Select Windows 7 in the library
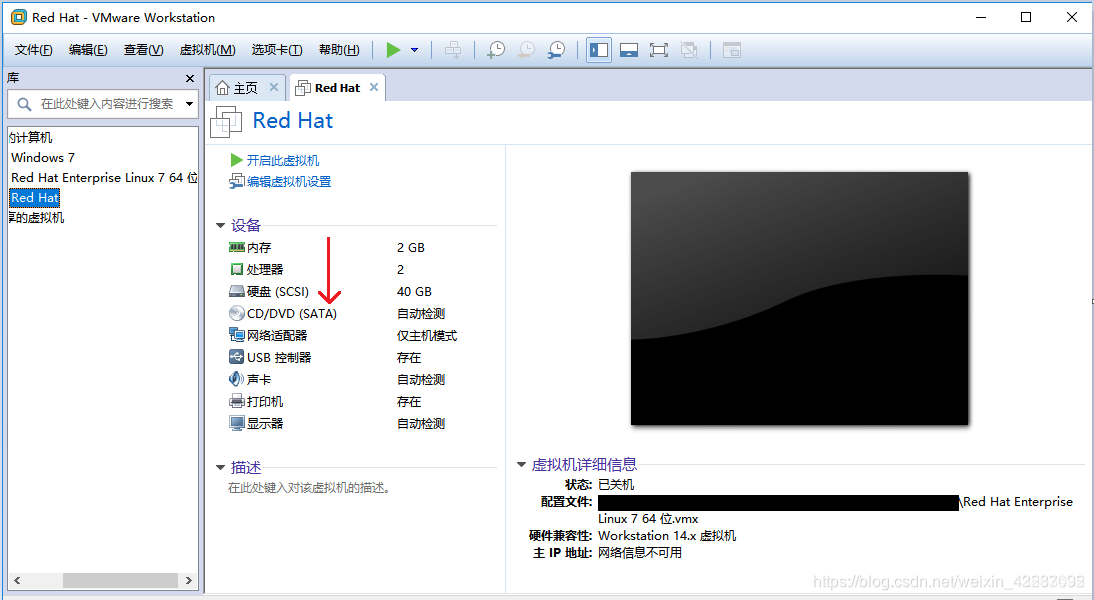This screenshot has width=1094, height=600. click(x=43, y=158)
